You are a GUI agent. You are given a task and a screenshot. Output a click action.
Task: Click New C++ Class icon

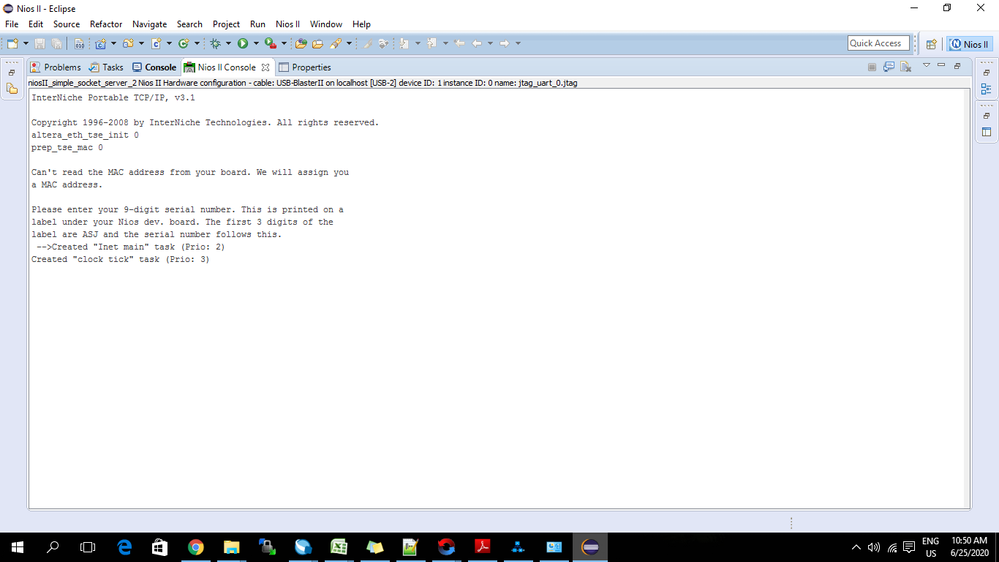click(x=183, y=43)
